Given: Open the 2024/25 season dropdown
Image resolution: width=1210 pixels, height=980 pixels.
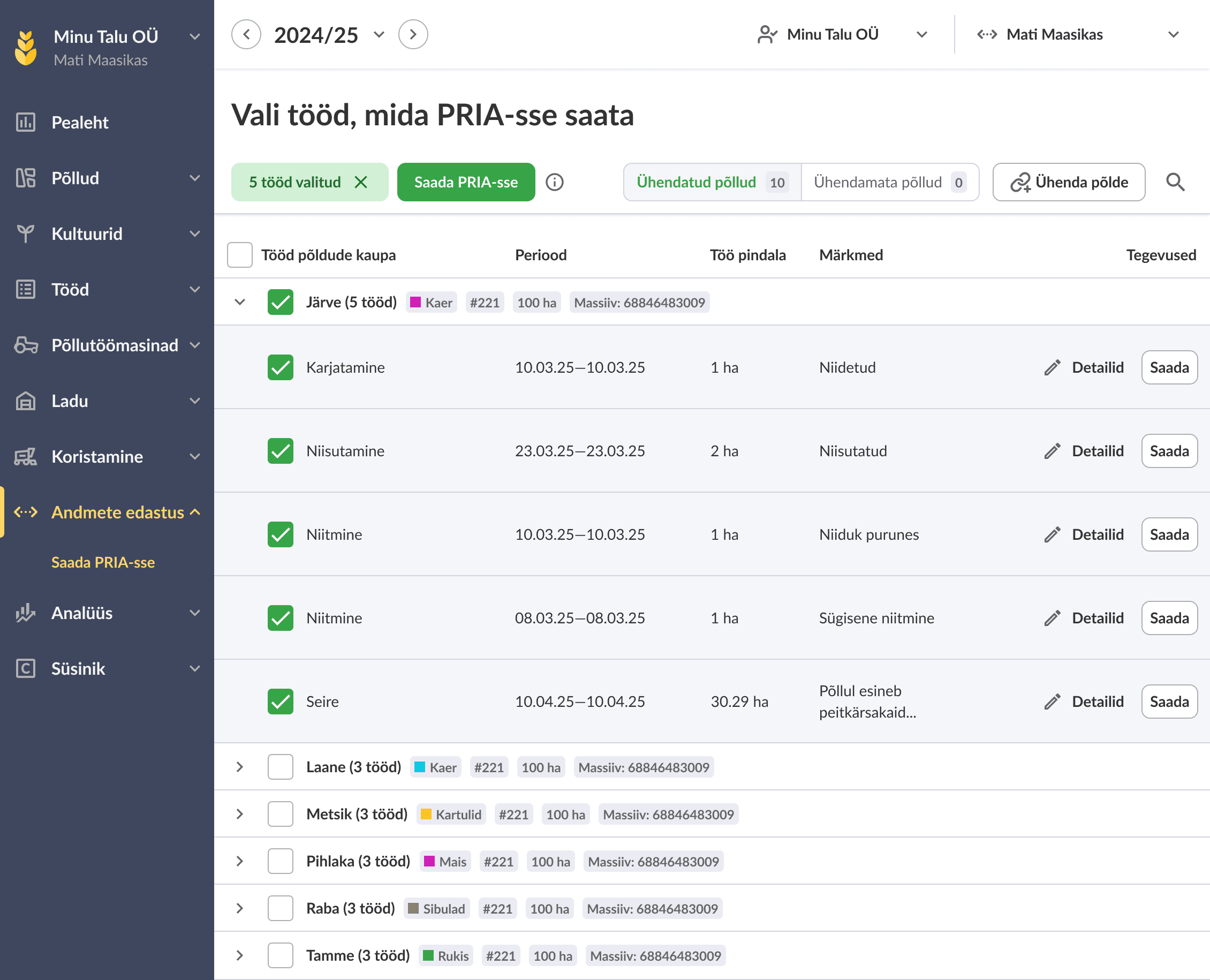Looking at the screenshot, I should coord(379,34).
